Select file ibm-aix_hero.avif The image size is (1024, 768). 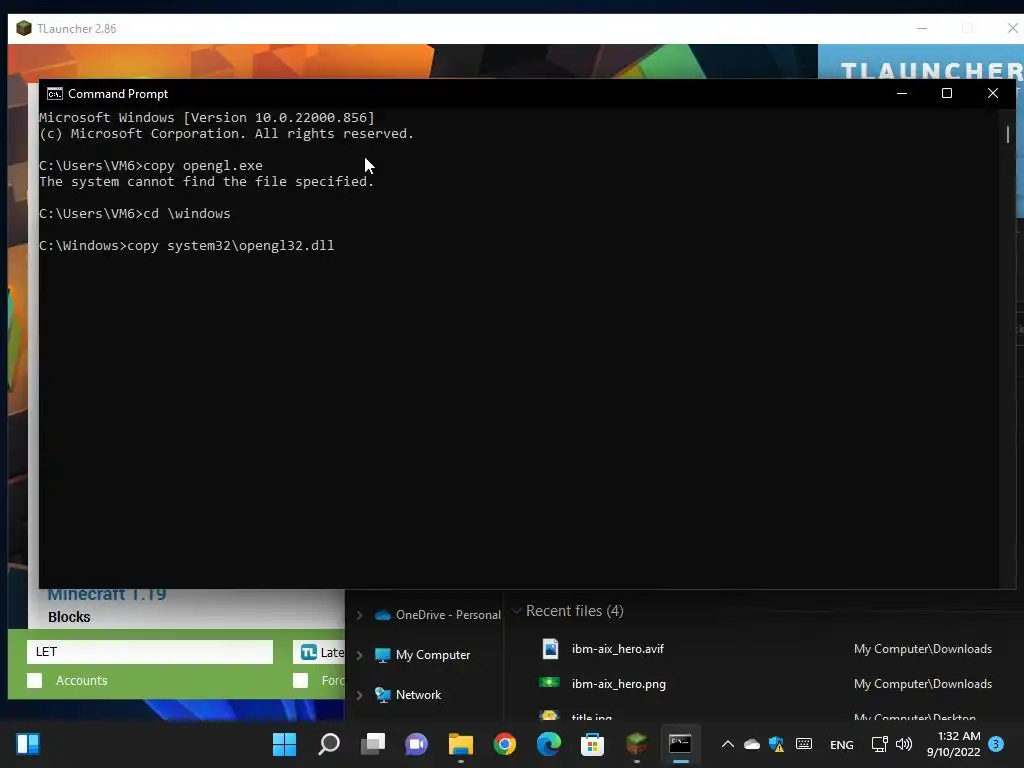(618, 648)
